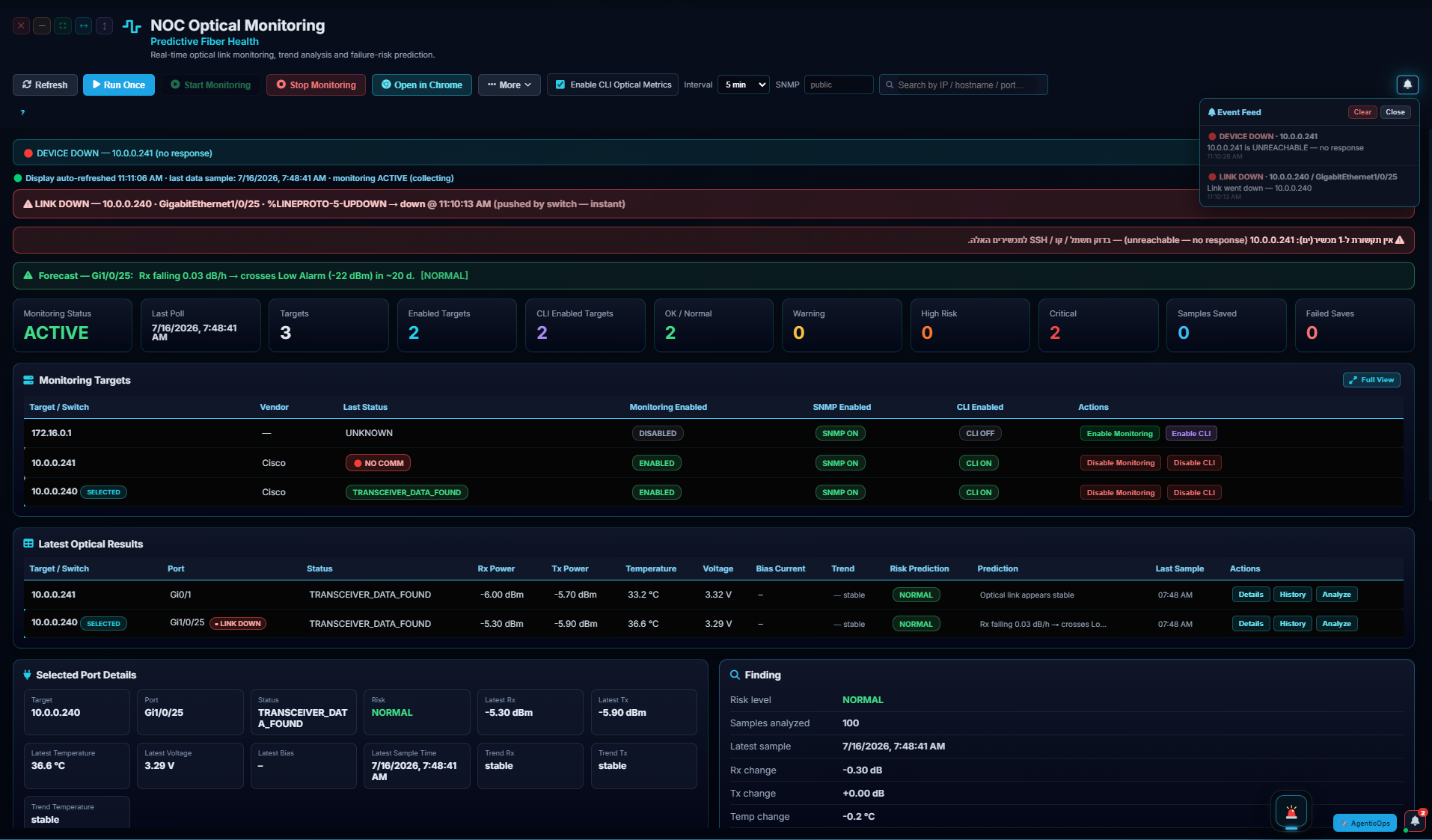Disable CLI for 10.0.0.240
The width and height of the screenshot is (1432, 840).
[x=1194, y=492]
